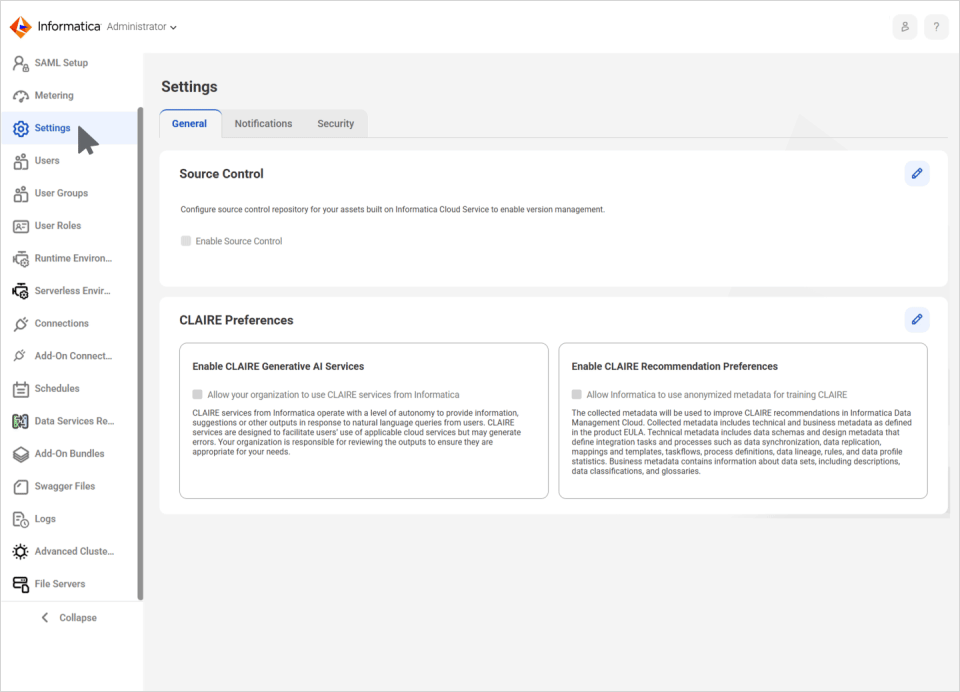Click the Metering gauge icon
960x692 pixels.
pos(21,96)
